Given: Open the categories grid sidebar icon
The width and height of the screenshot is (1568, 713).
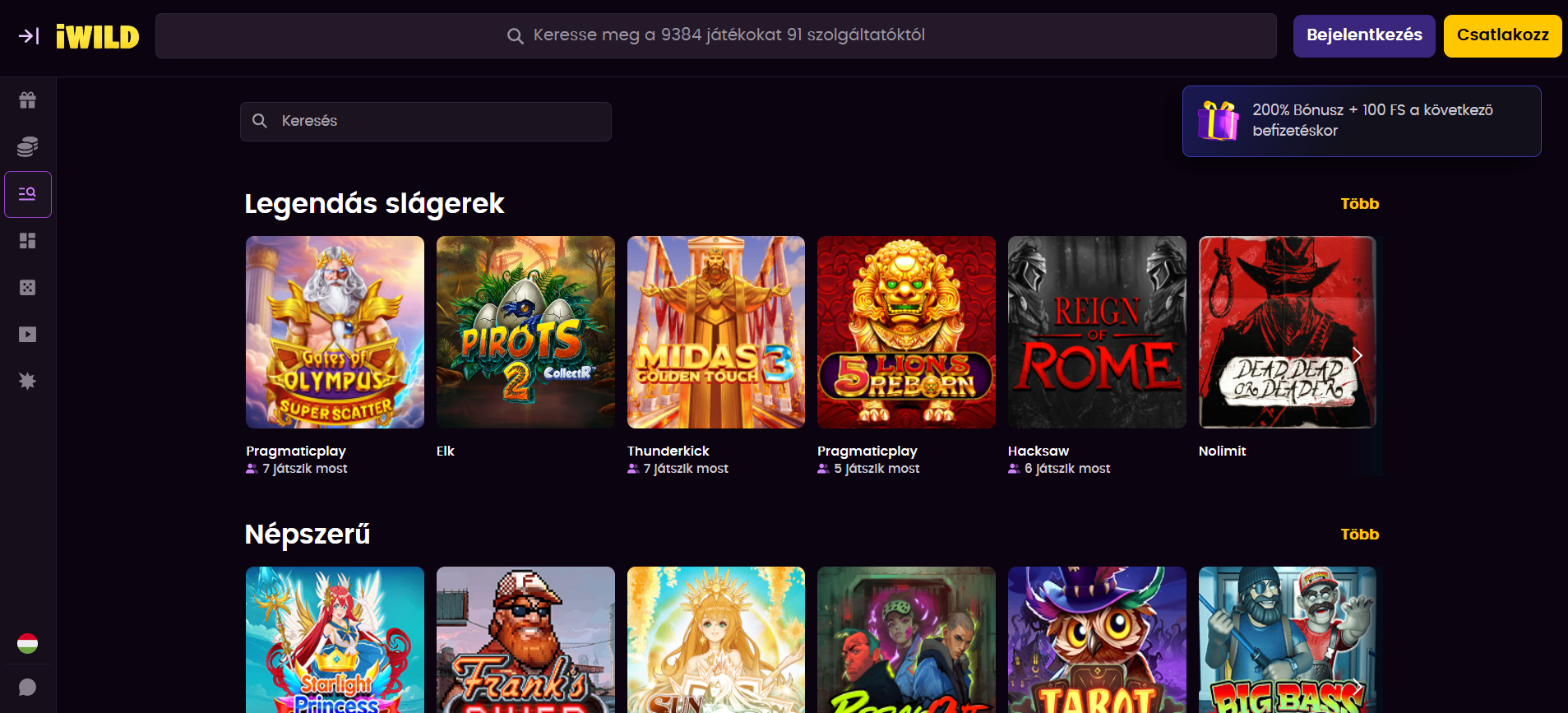Looking at the screenshot, I should point(28,241).
